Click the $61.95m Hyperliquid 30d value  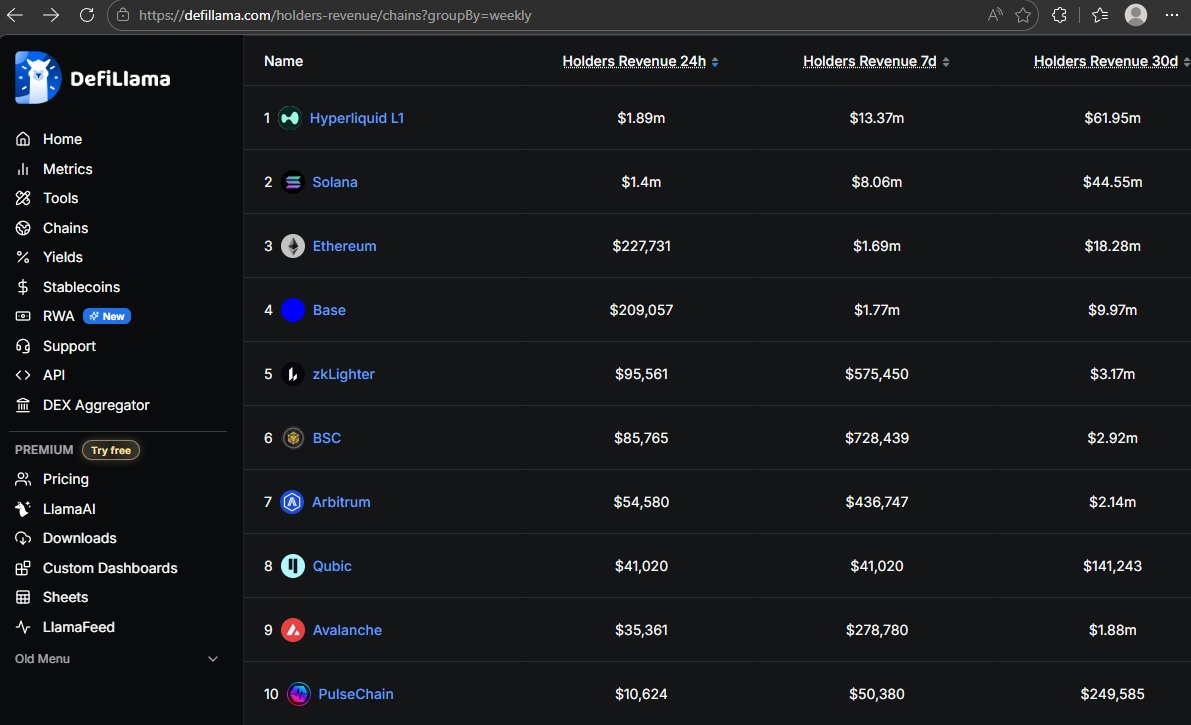(1112, 118)
